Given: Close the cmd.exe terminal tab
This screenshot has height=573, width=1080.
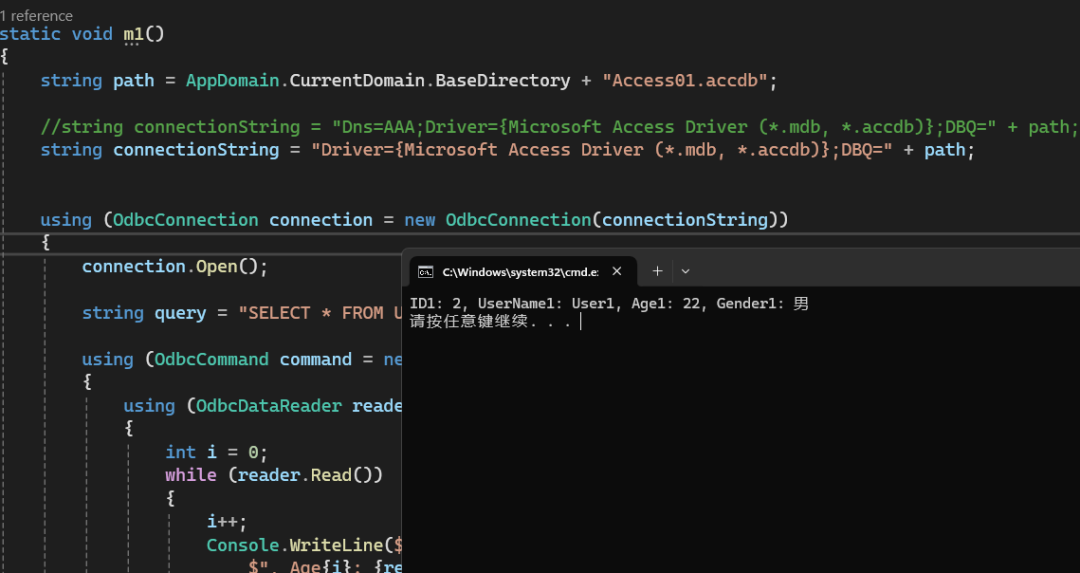Looking at the screenshot, I should [617, 271].
